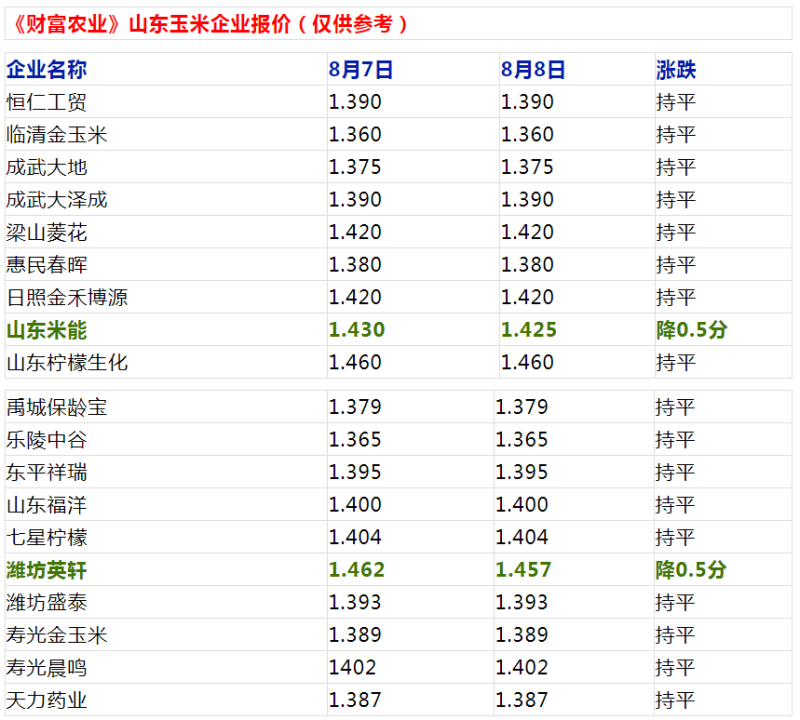This screenshot has height=720, width=800.
Task: Select the 1402 value in 寿光晨鸣 row
Action: pyautogui.click(x=352, y=667)
